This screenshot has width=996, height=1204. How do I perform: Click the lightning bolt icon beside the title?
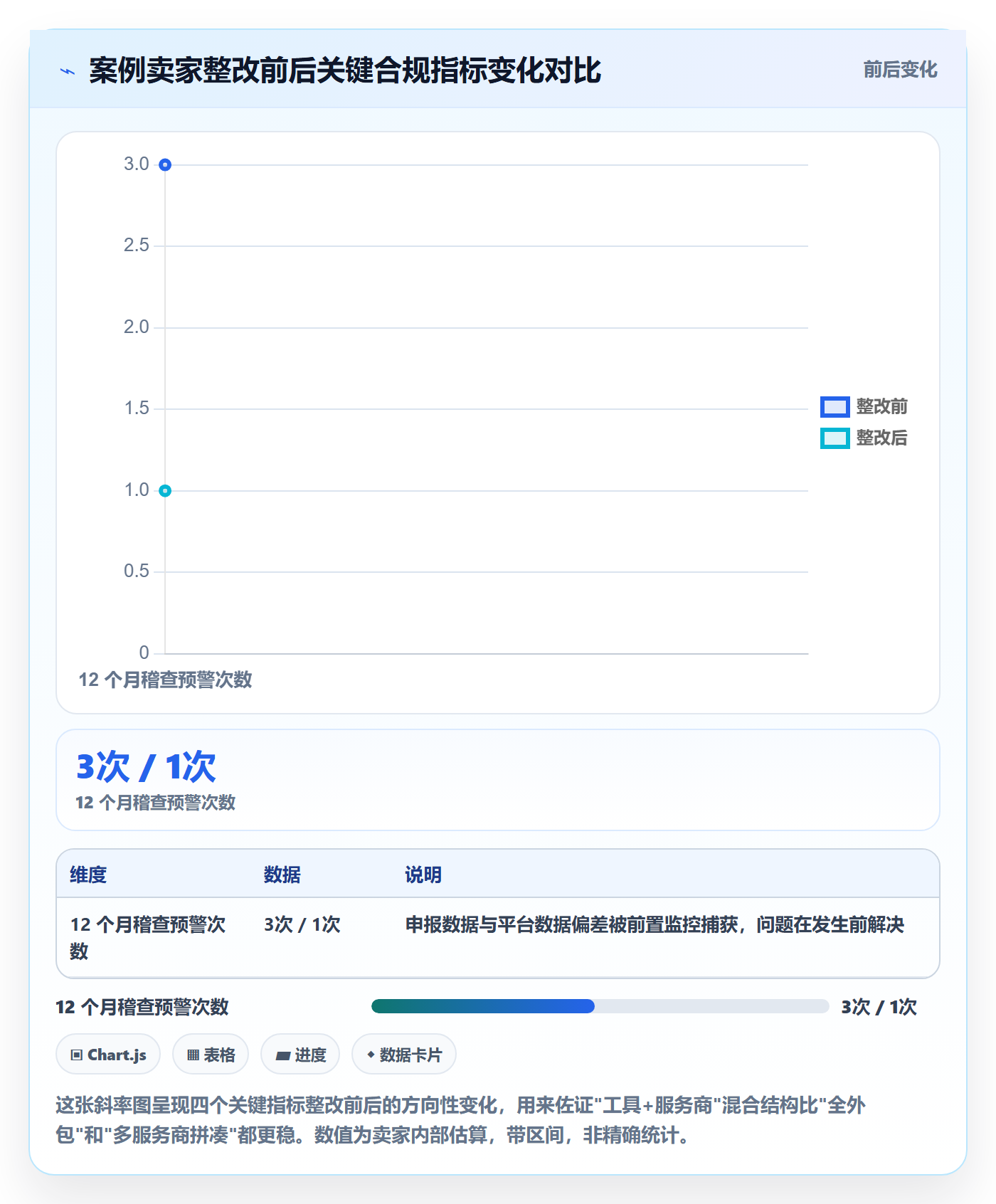pos(68,71)
